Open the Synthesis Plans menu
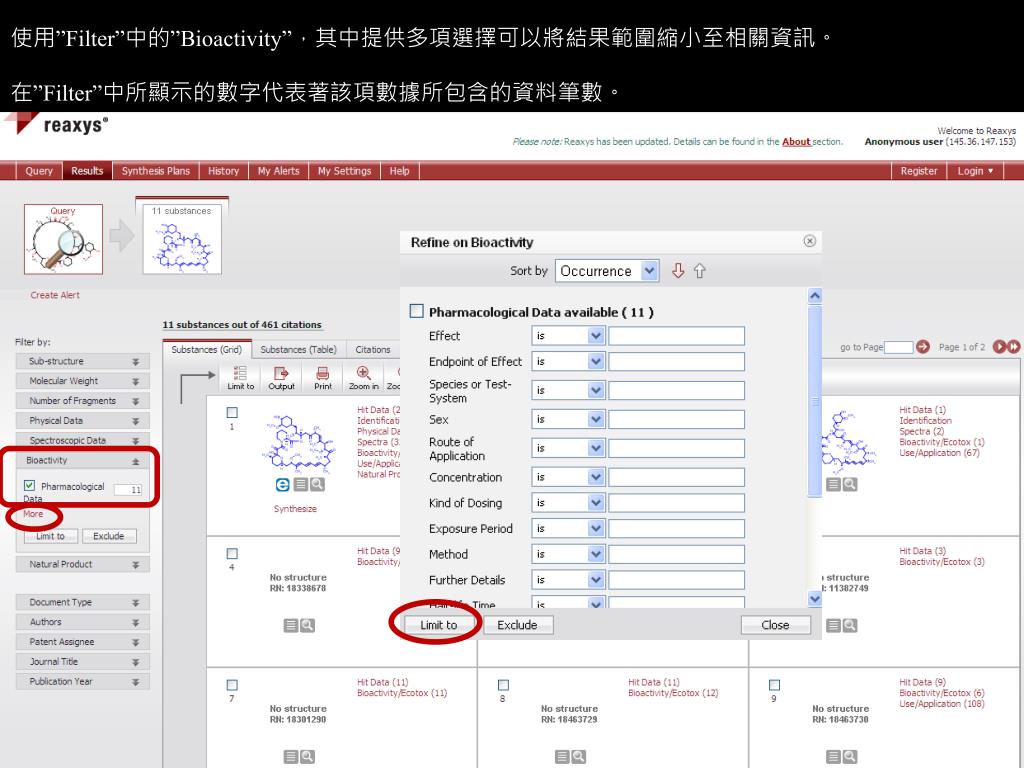1024x768 pixels. tap(155, 170)
